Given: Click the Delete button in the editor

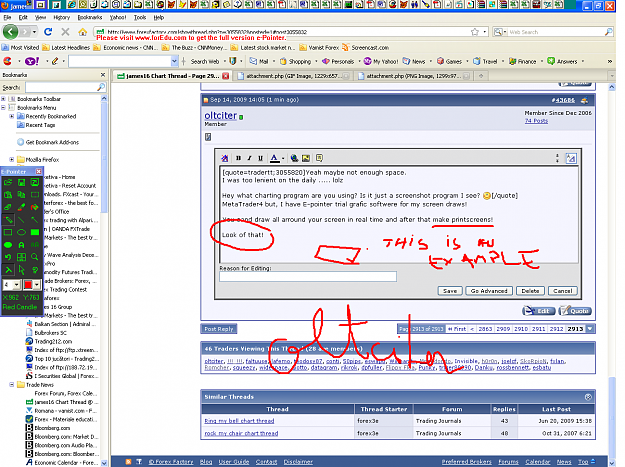Looking at the screenshot, I should (530, 291).
